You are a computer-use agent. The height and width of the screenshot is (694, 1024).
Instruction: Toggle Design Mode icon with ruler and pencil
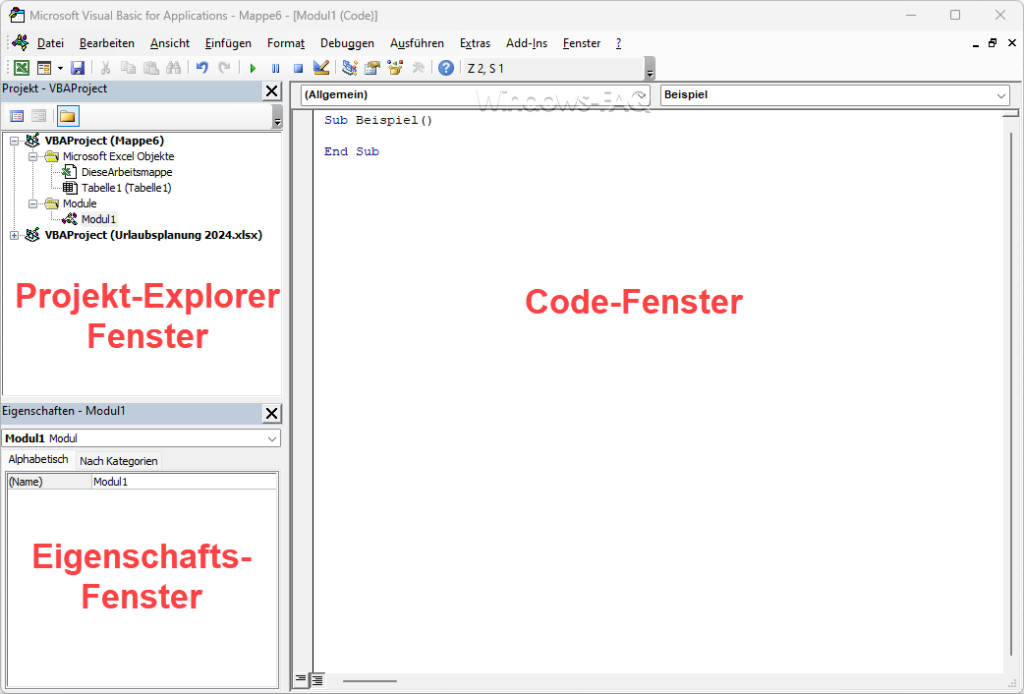click(321, 68)
